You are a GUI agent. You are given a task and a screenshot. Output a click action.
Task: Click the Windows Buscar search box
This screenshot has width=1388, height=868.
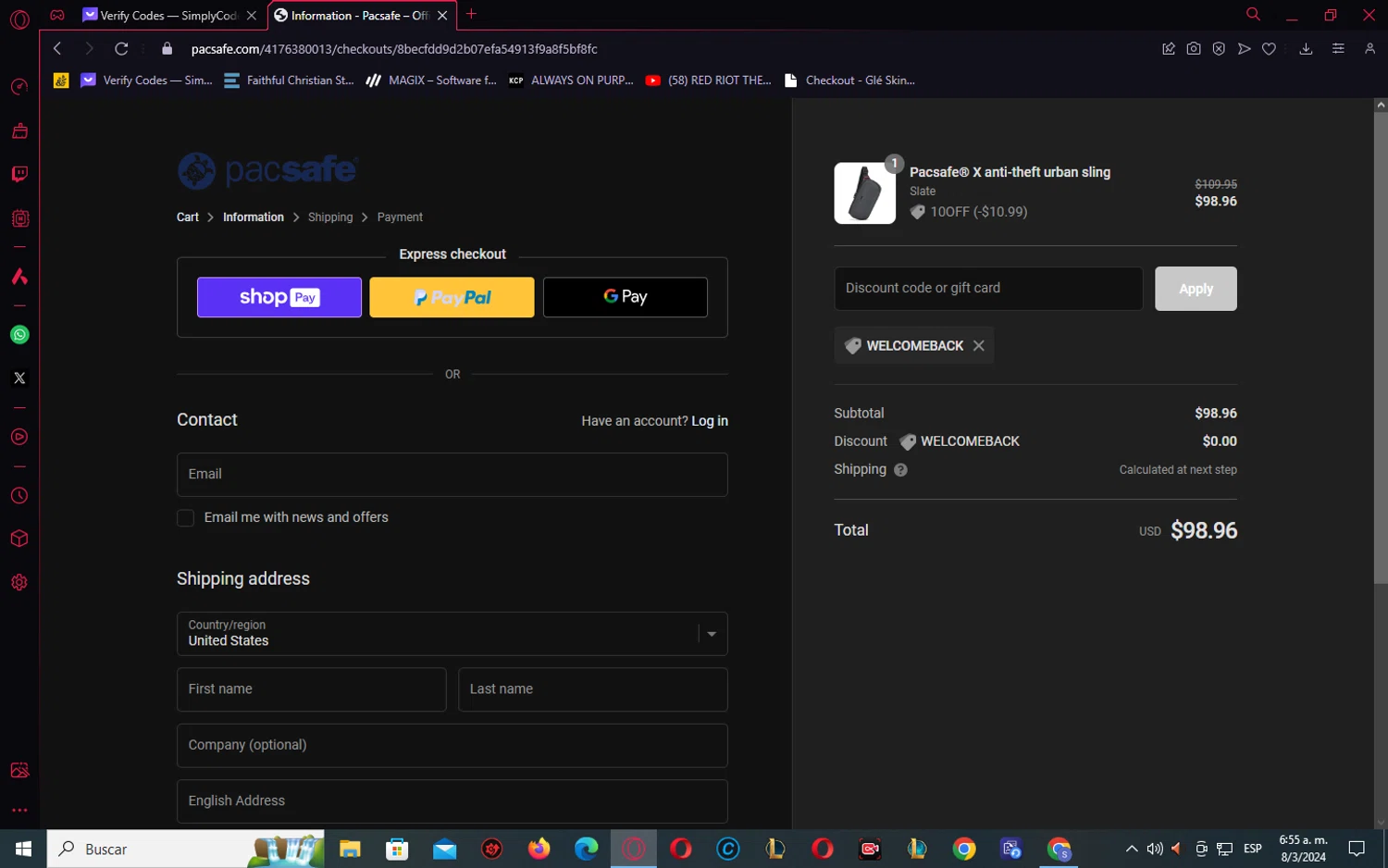185,849
